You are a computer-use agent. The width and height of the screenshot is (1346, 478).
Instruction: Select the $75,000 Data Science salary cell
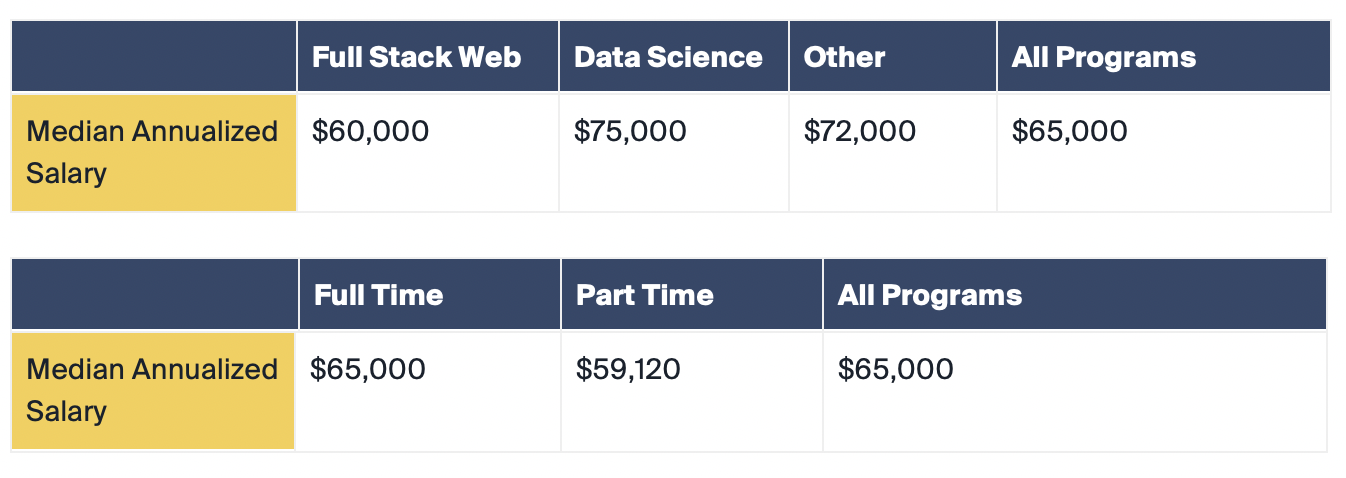pos(674,153)
